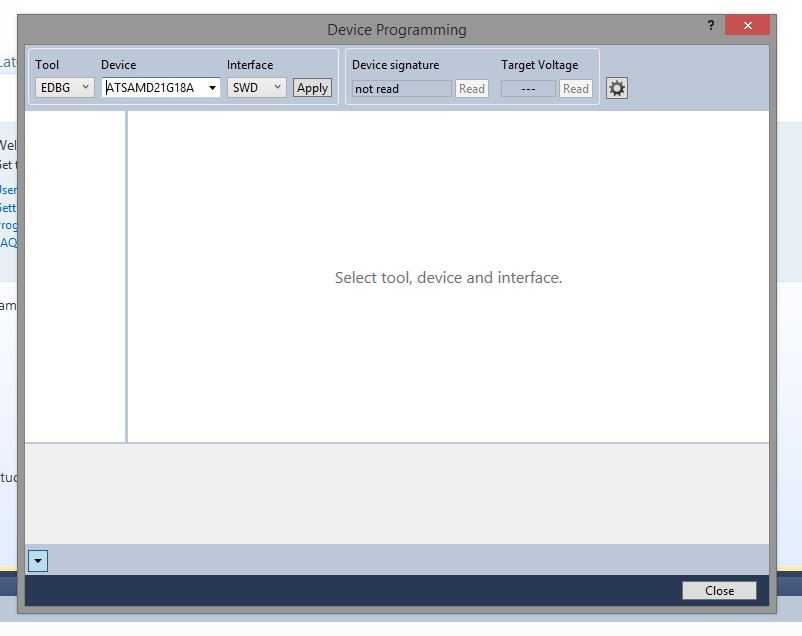Click the Device signature label
Screen dimensions: 802x636
pyautogui.click(x=395, y=65)
